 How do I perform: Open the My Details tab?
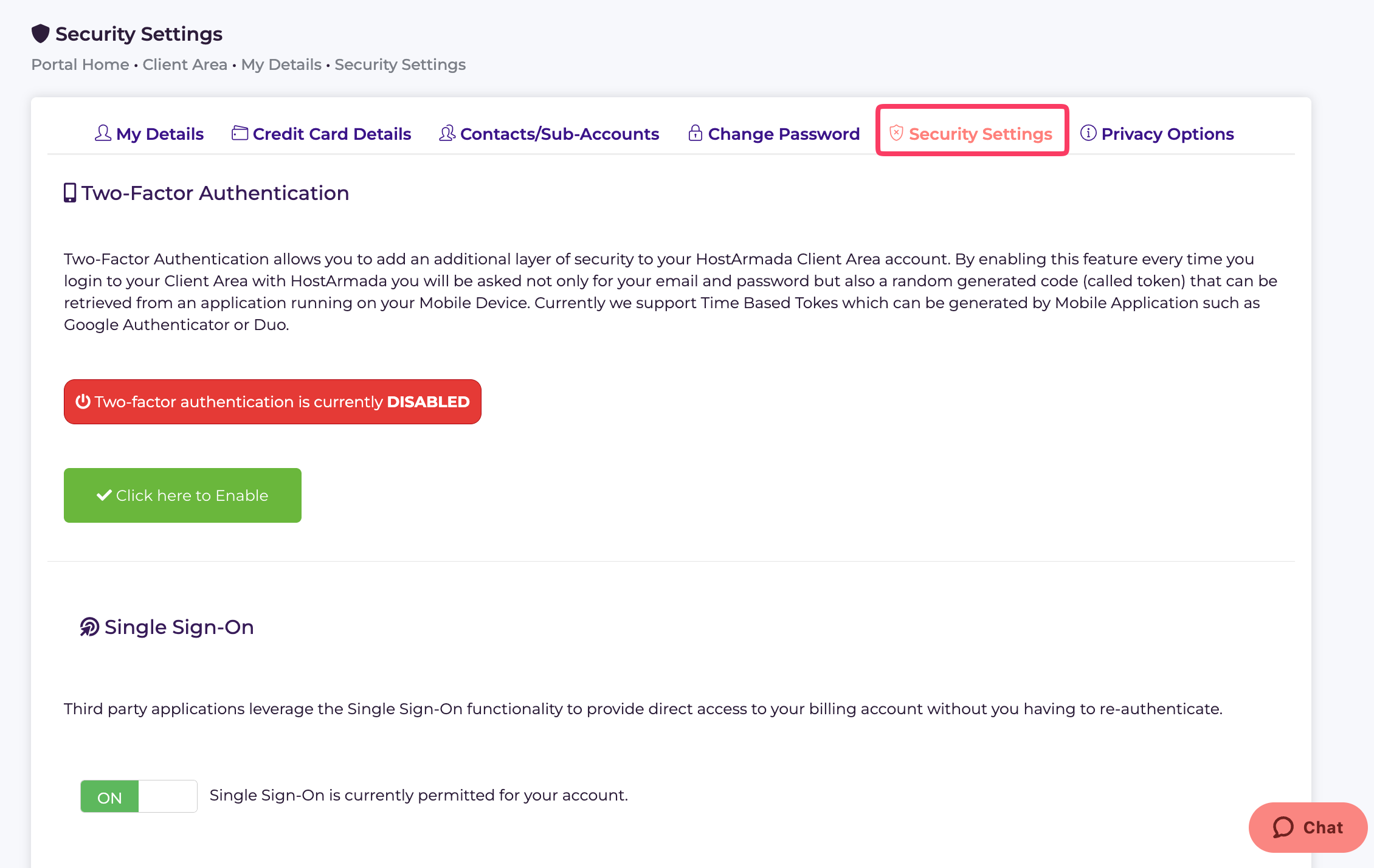pos(149,134)
